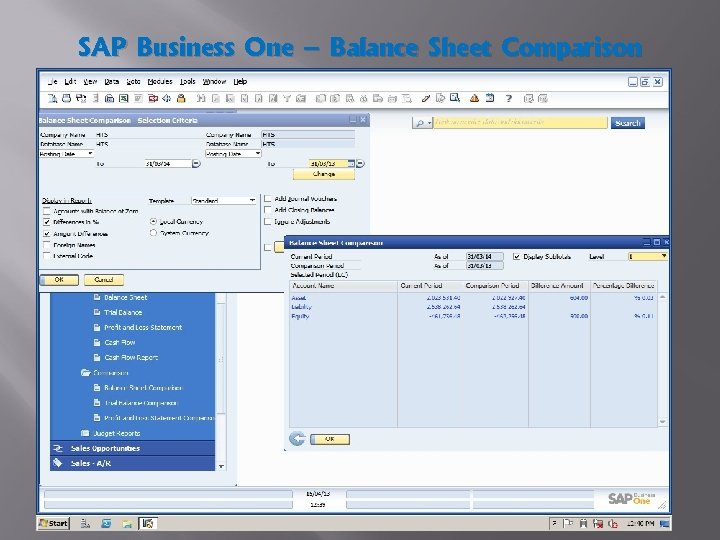Open the Edit menu

pos(70,81)
